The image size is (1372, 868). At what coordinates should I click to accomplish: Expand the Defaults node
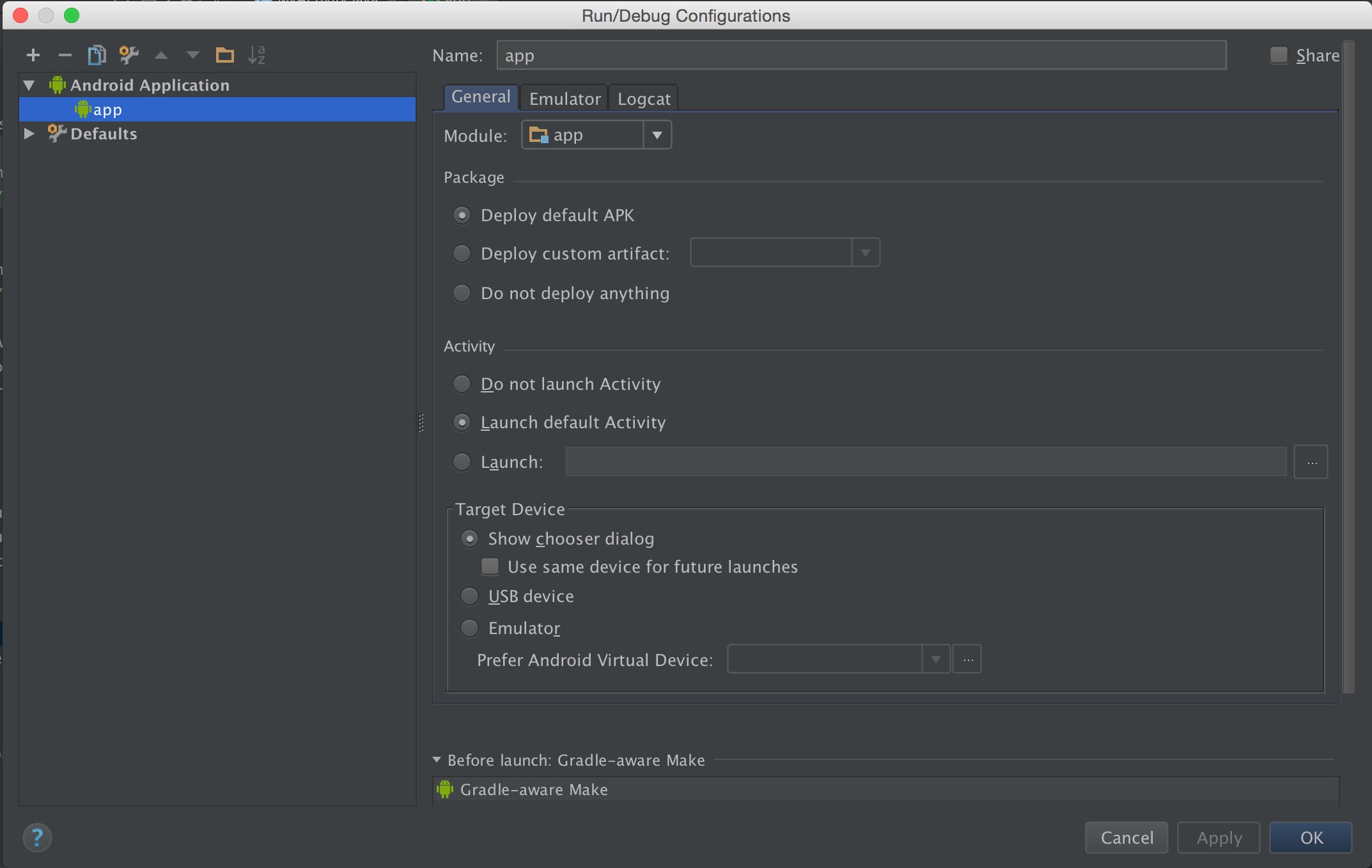(x=29, y=134)
